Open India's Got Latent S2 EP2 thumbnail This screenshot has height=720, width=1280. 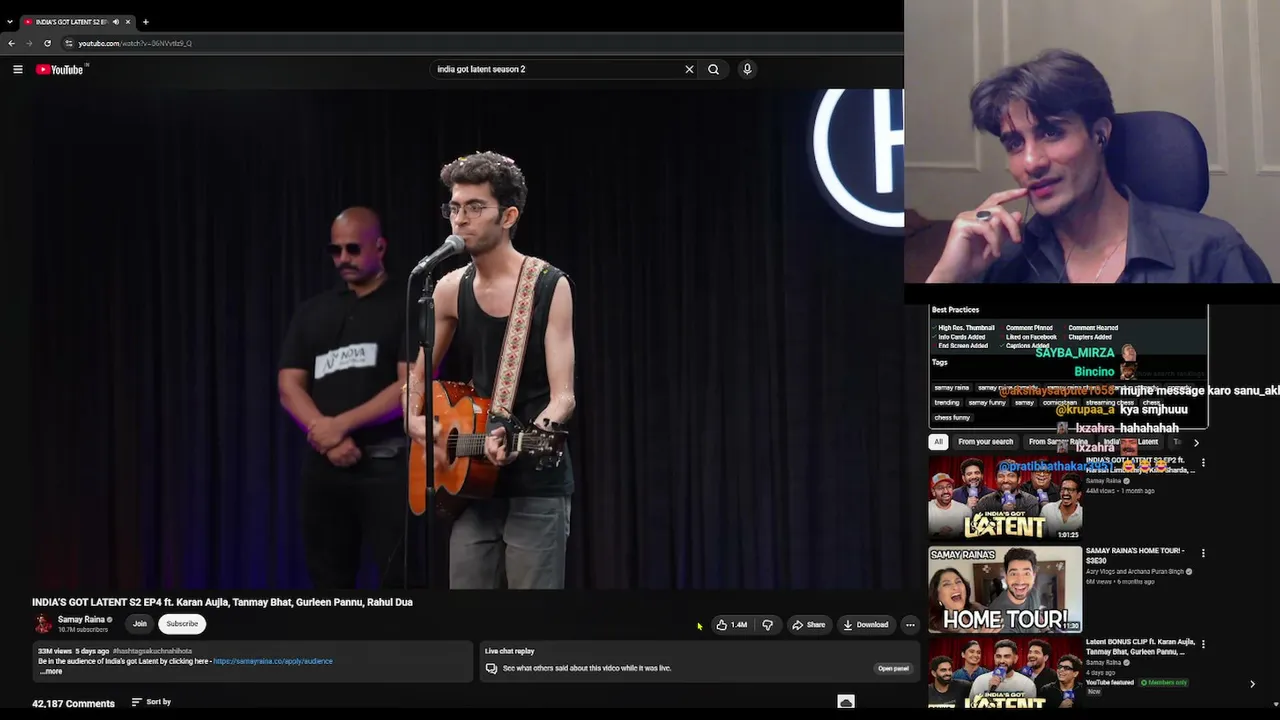coord(1005,498)
